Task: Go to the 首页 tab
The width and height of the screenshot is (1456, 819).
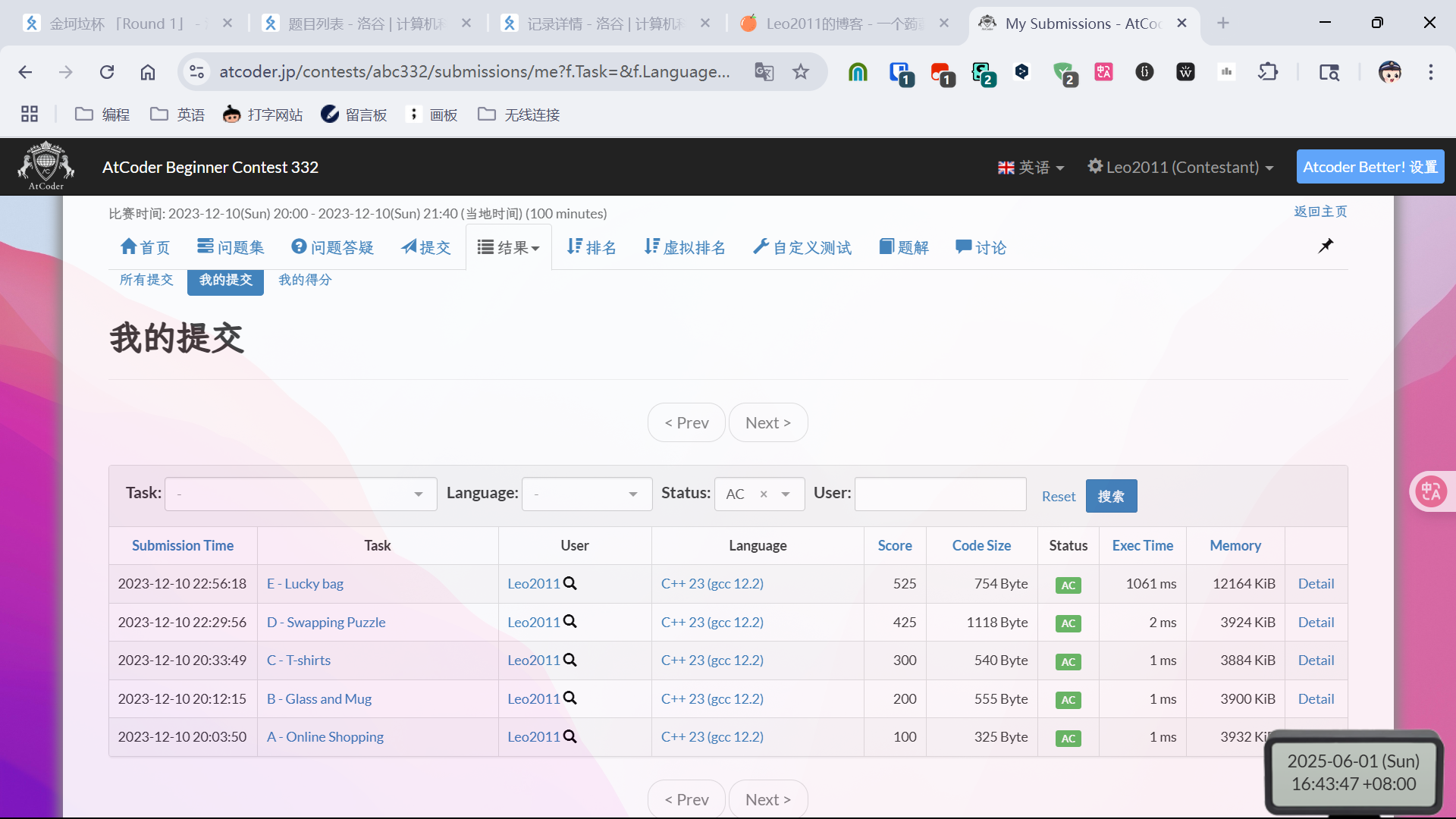Action: (145, 247)
